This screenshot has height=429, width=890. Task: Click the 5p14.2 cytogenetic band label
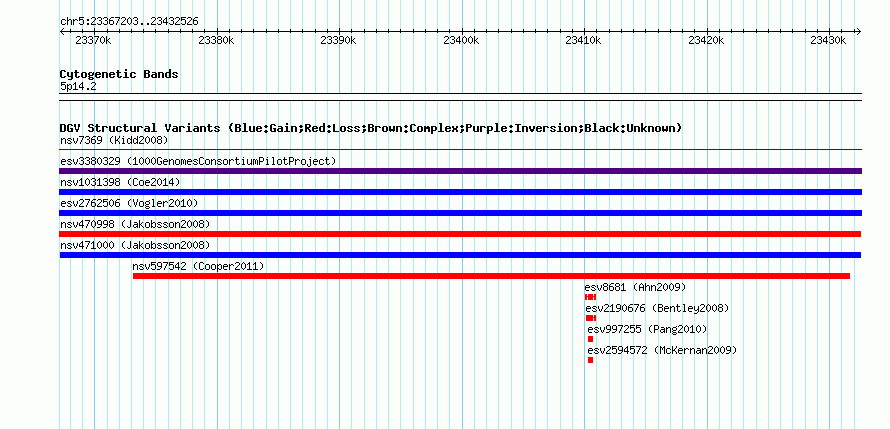[78, 87]
